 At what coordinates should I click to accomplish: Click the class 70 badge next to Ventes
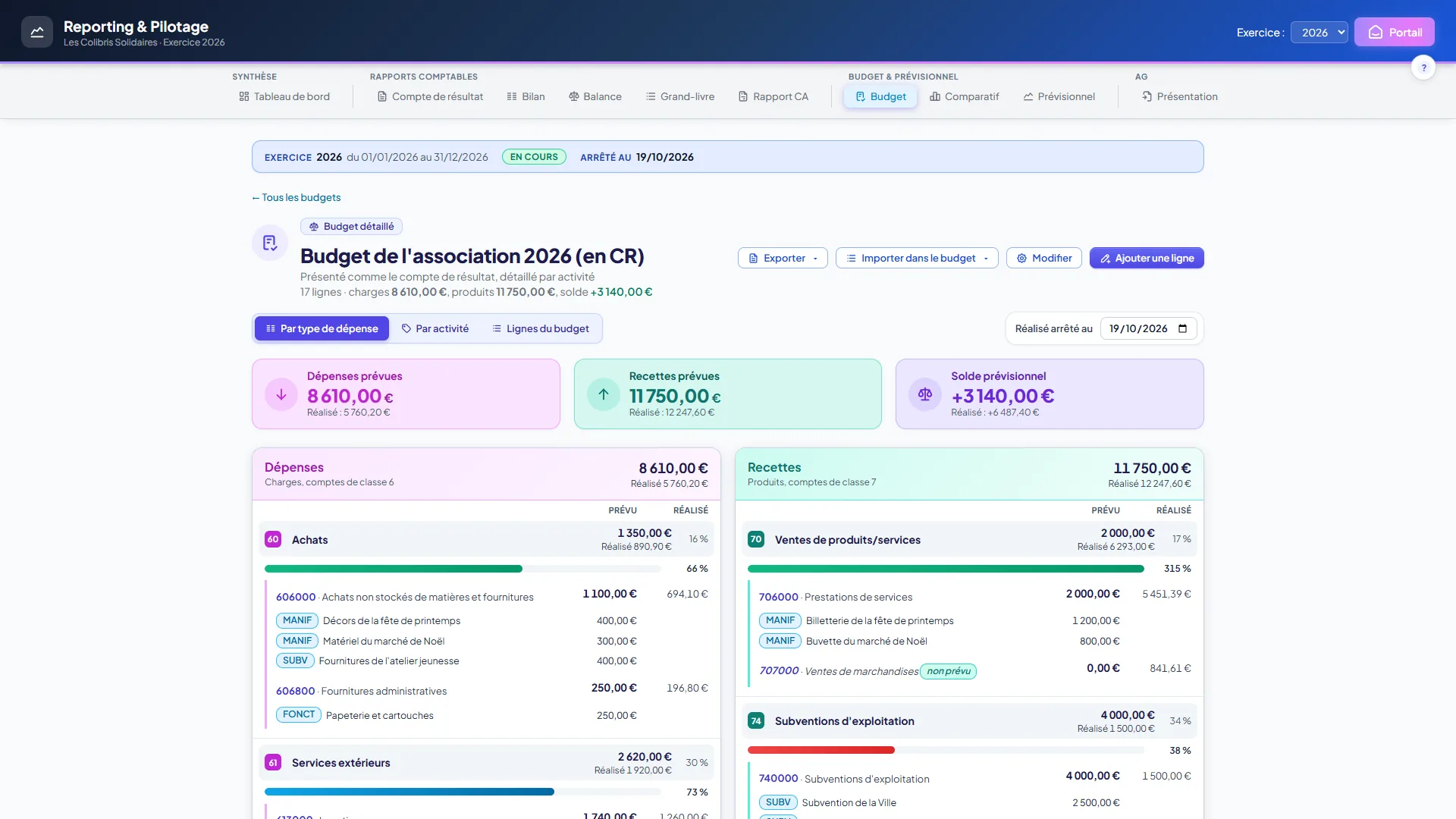click(x=756, y=539)
